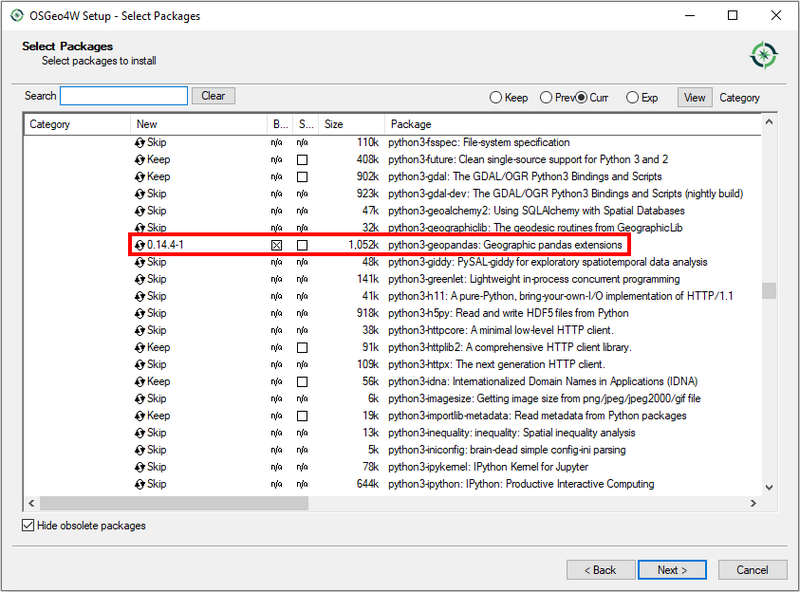Toggle the binary checkbox for python3-geopandas
Screen dimensions: 800x592
tap(277, 245)
